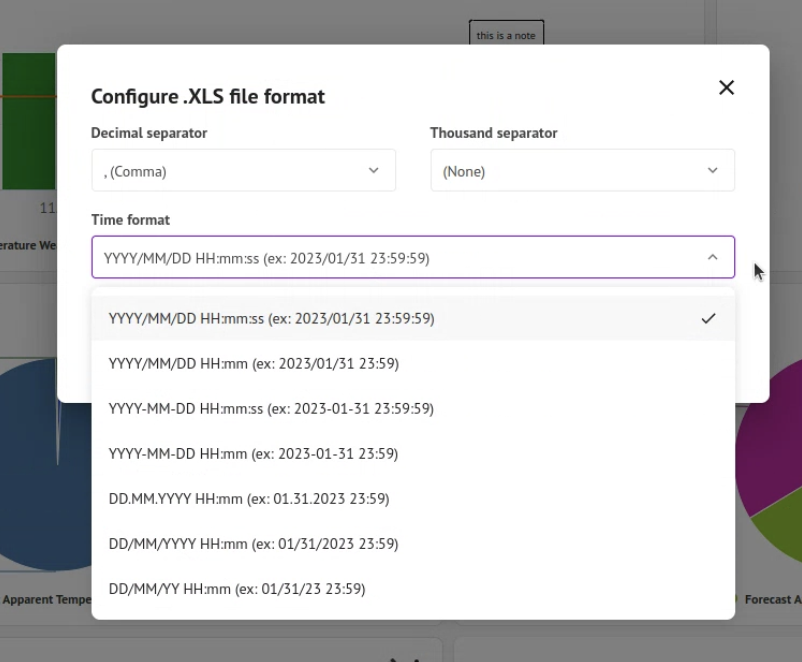Open the Decimal separator dropdown showing Comma

(243, 171)
